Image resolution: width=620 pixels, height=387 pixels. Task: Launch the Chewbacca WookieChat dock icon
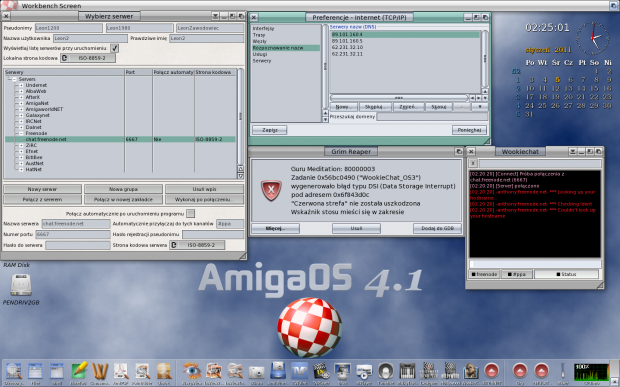coord(471,371)
